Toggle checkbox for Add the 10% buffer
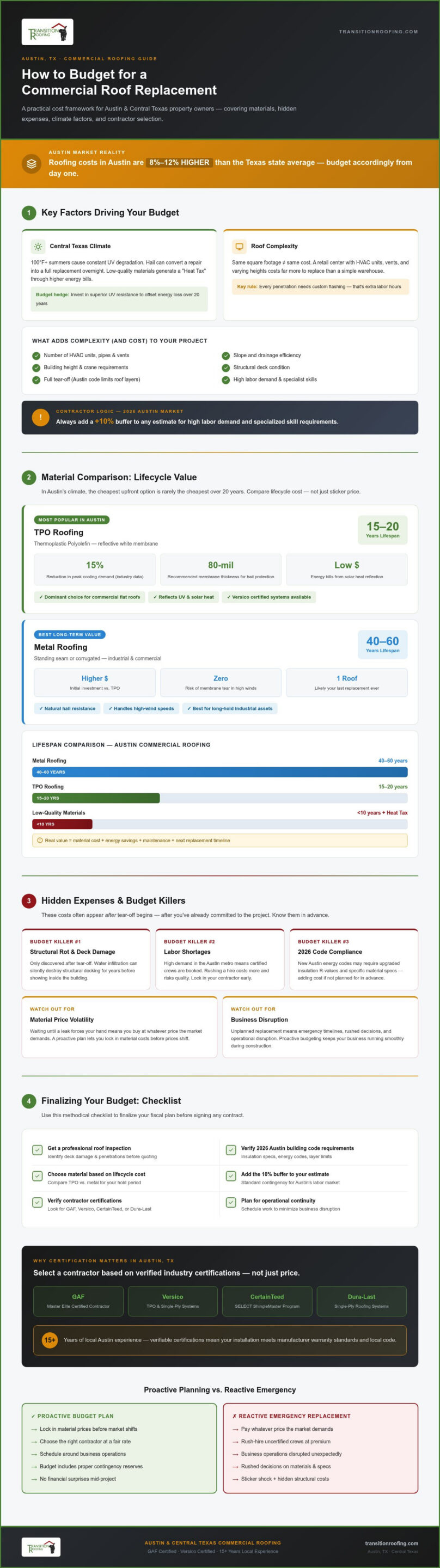The height and width of the screenshot is (1568, 440). click(231, 1176)
